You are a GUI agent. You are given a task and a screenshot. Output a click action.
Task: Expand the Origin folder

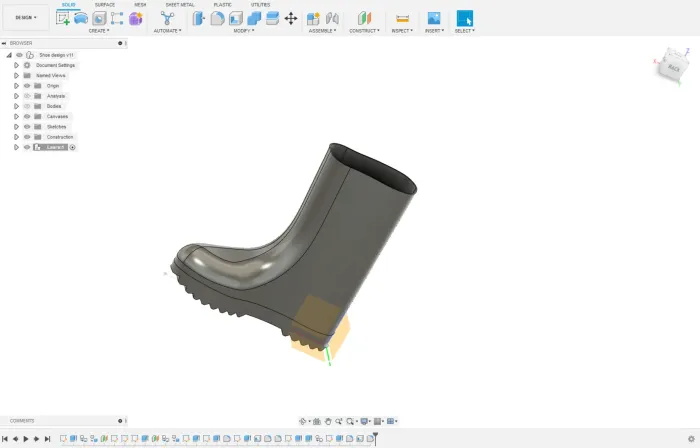pos(17,86)
